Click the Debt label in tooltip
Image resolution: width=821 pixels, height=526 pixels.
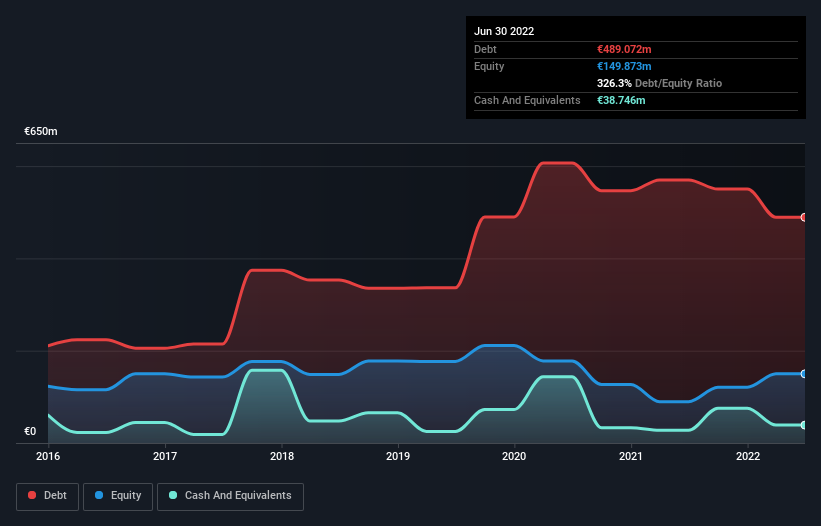[x=485, y=49]
